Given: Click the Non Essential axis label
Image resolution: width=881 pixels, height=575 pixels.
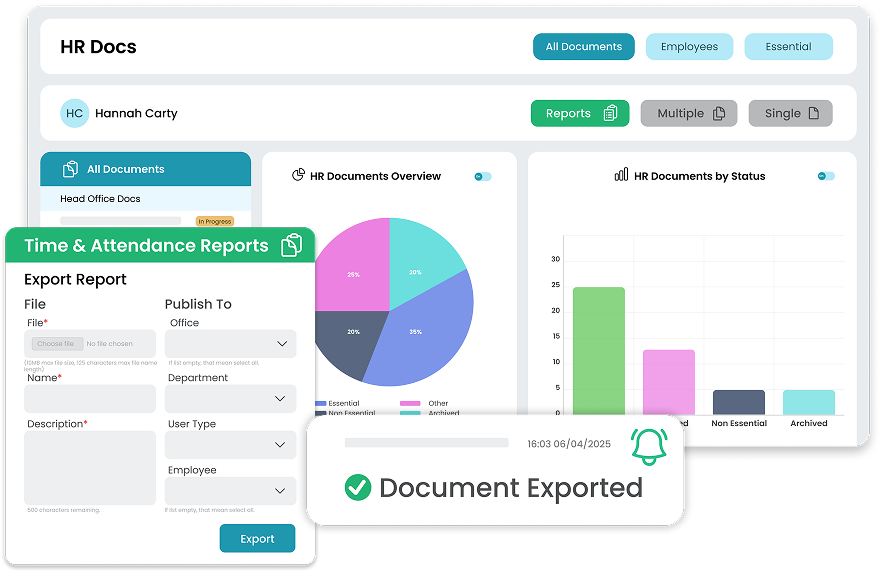Looking at the screenshot, I should (x=739, y=423).
